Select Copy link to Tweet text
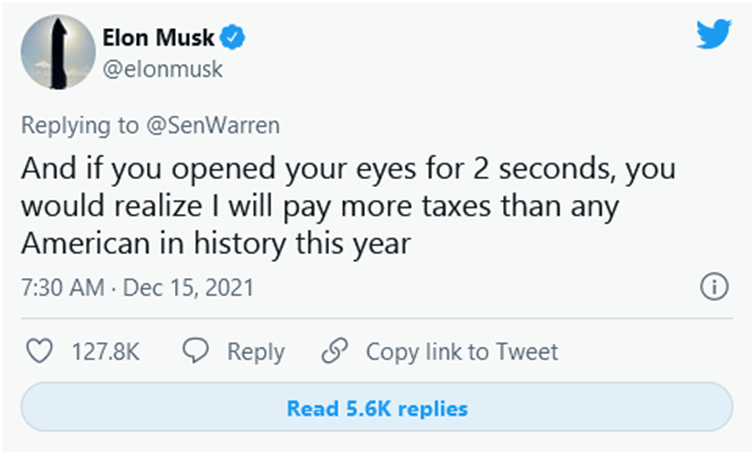This screenshot has height=454, width=754. (x=462, y=352)
